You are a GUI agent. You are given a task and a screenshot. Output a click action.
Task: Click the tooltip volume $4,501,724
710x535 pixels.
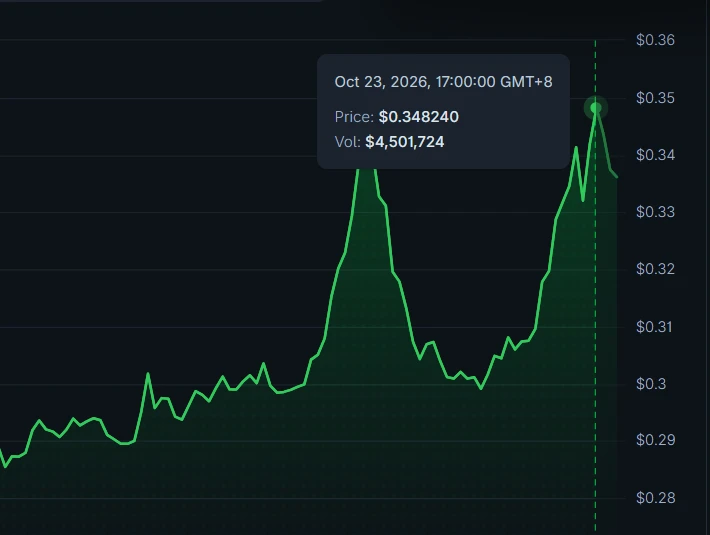(405, 142)
